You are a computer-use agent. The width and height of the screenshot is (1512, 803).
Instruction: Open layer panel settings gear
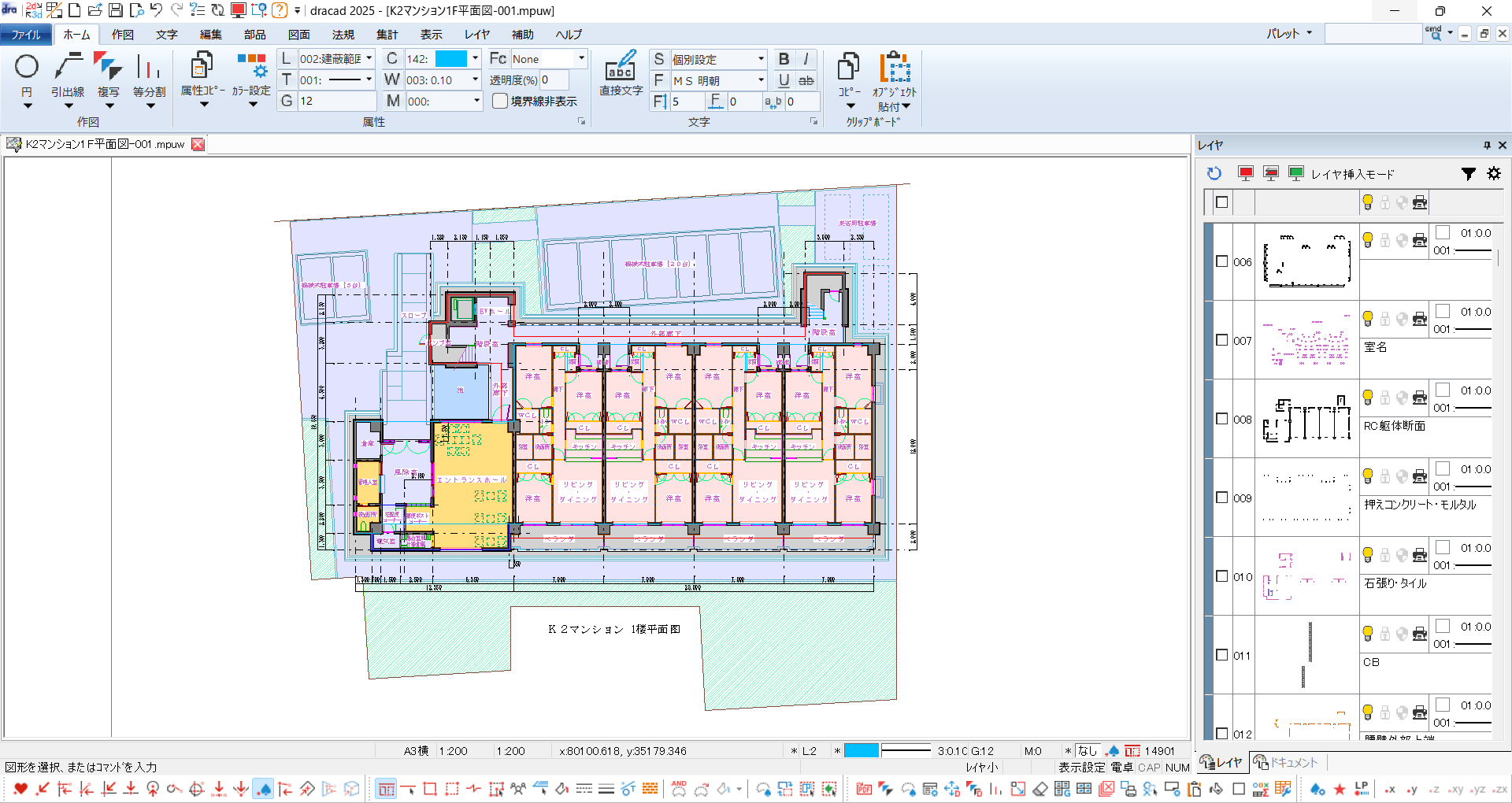coord(1493,173)
